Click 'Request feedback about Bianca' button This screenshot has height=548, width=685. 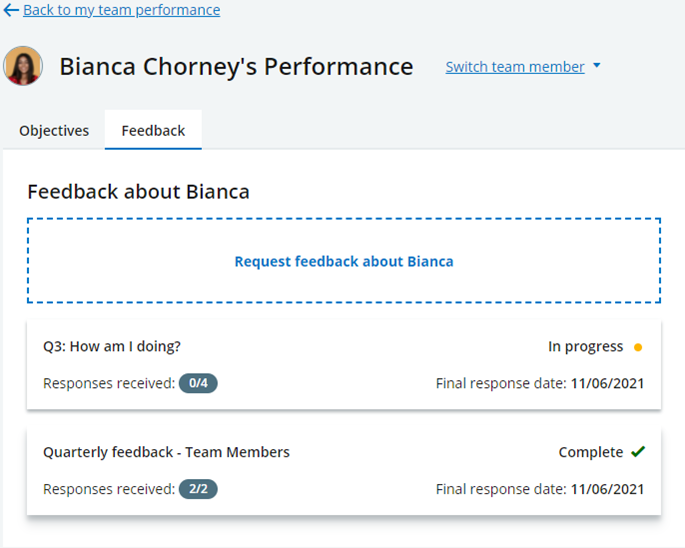(x=344, y=262)
